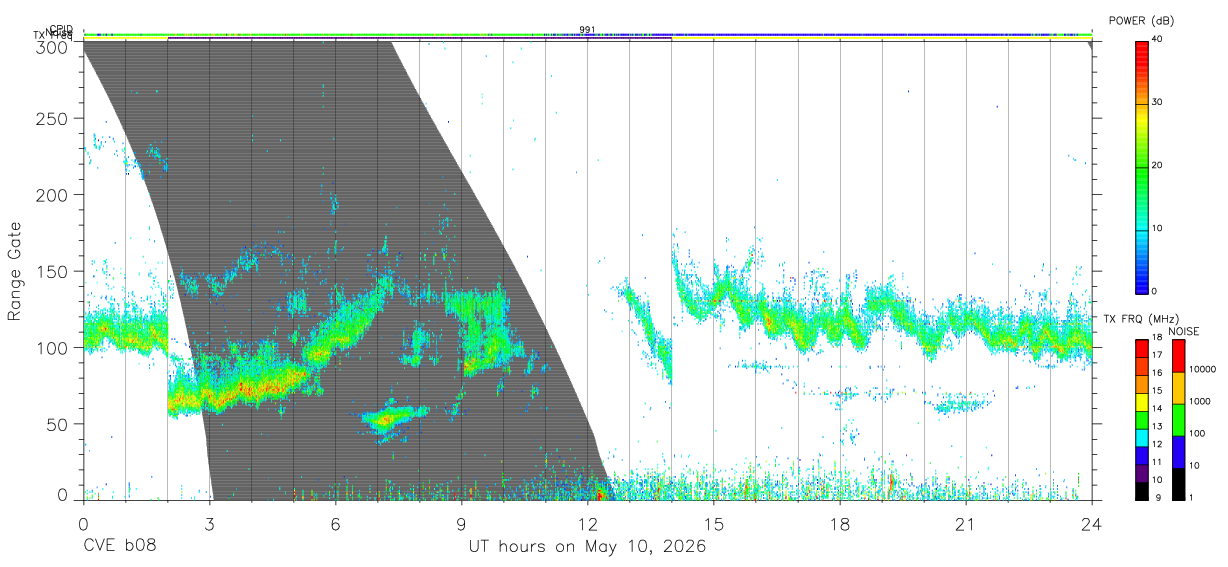Click the 150 tick on Range Gate axis
Image resolution: width=1228 pixels, height=567 pixels.
(x=53, y=272)
